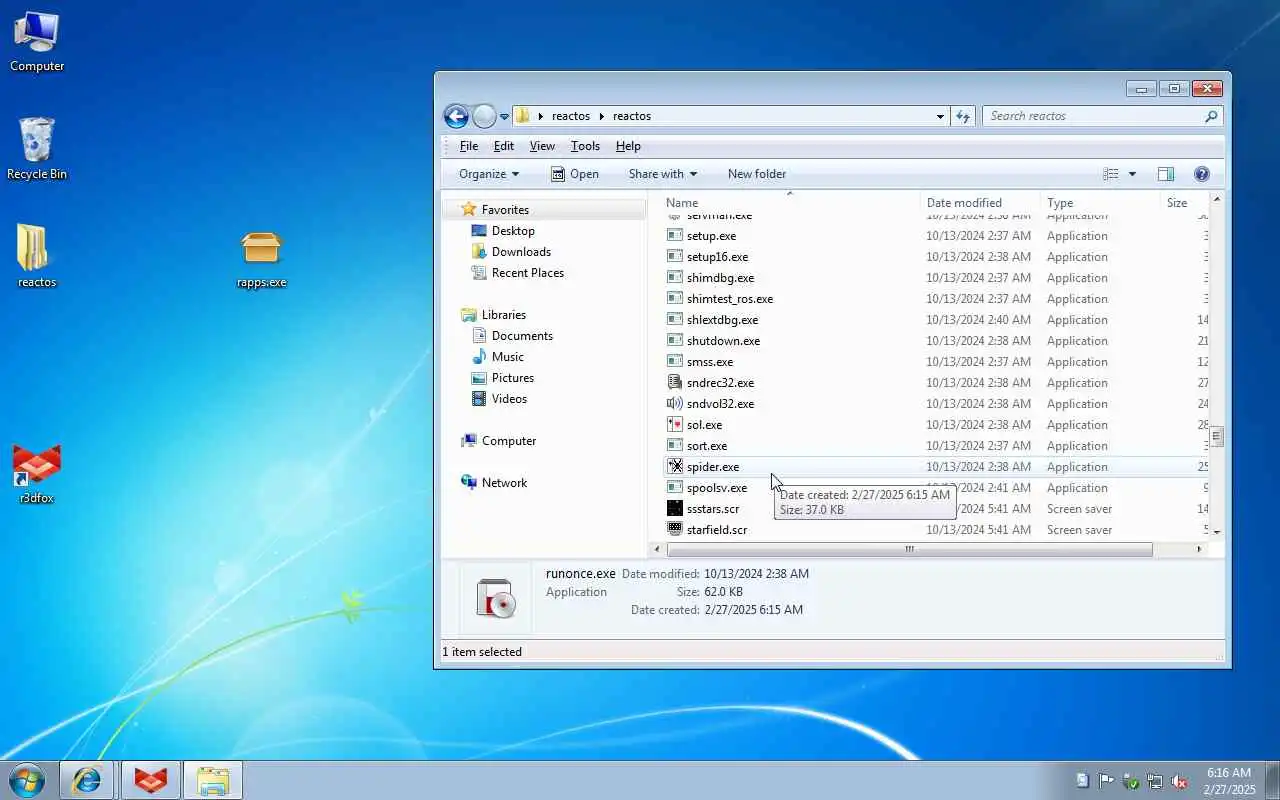
Task: Sort by the Type column header
Action: pos(1100,203)
